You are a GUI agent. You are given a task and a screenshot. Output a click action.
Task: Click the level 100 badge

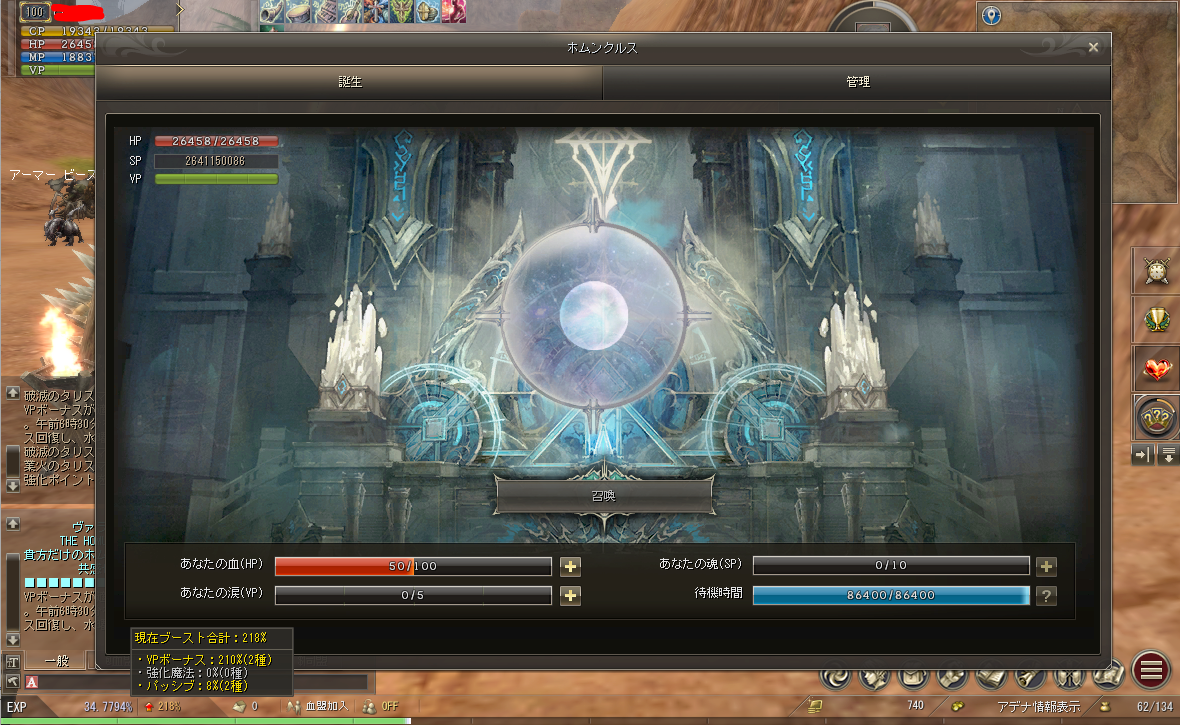[35, 11]
